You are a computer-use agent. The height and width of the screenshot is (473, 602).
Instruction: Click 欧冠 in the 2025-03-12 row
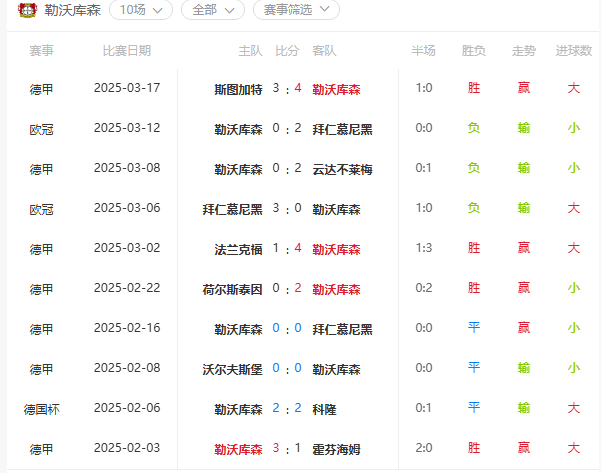point(41,129)
